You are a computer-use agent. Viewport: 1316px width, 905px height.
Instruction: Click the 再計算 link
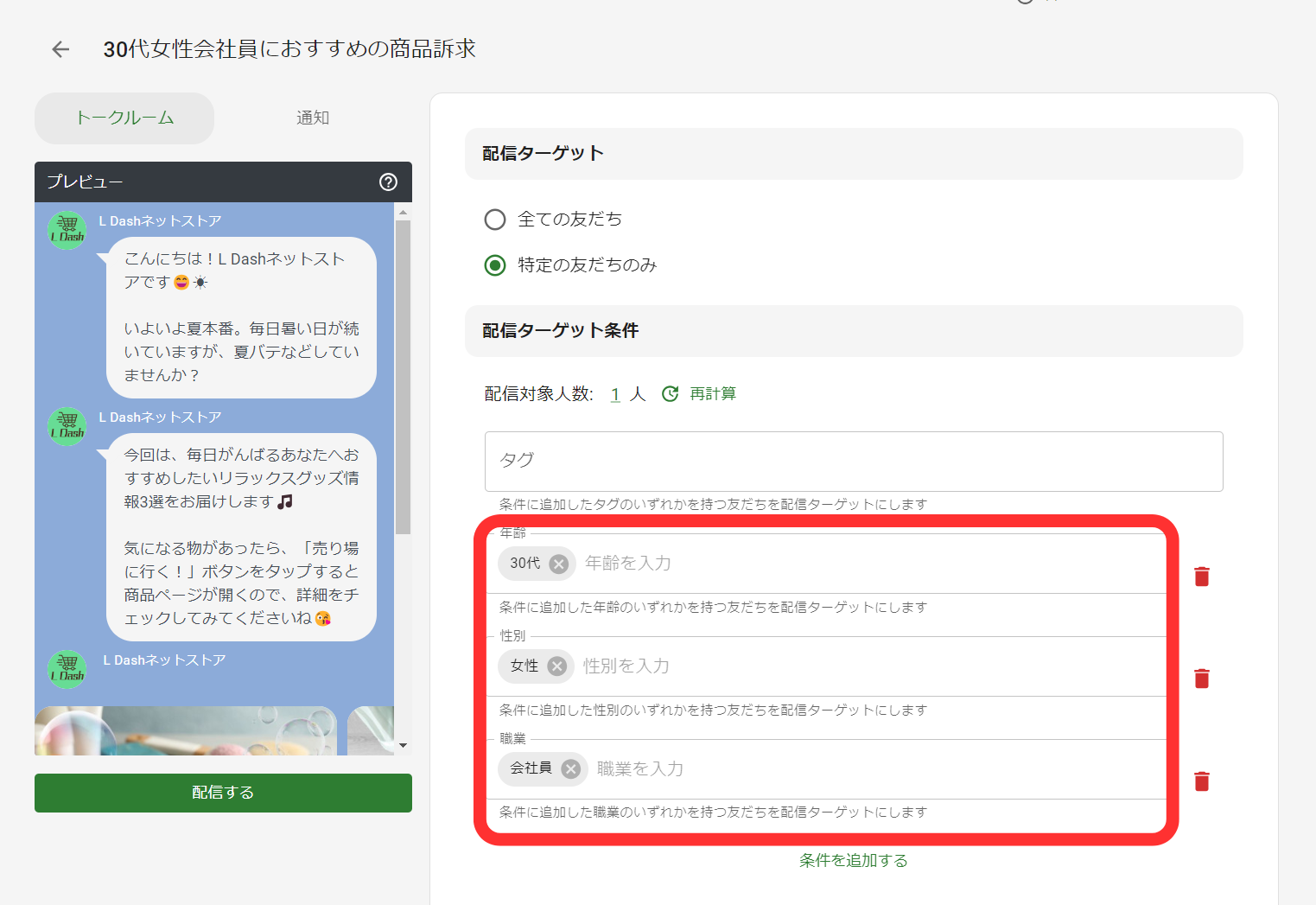click(713, 393)
